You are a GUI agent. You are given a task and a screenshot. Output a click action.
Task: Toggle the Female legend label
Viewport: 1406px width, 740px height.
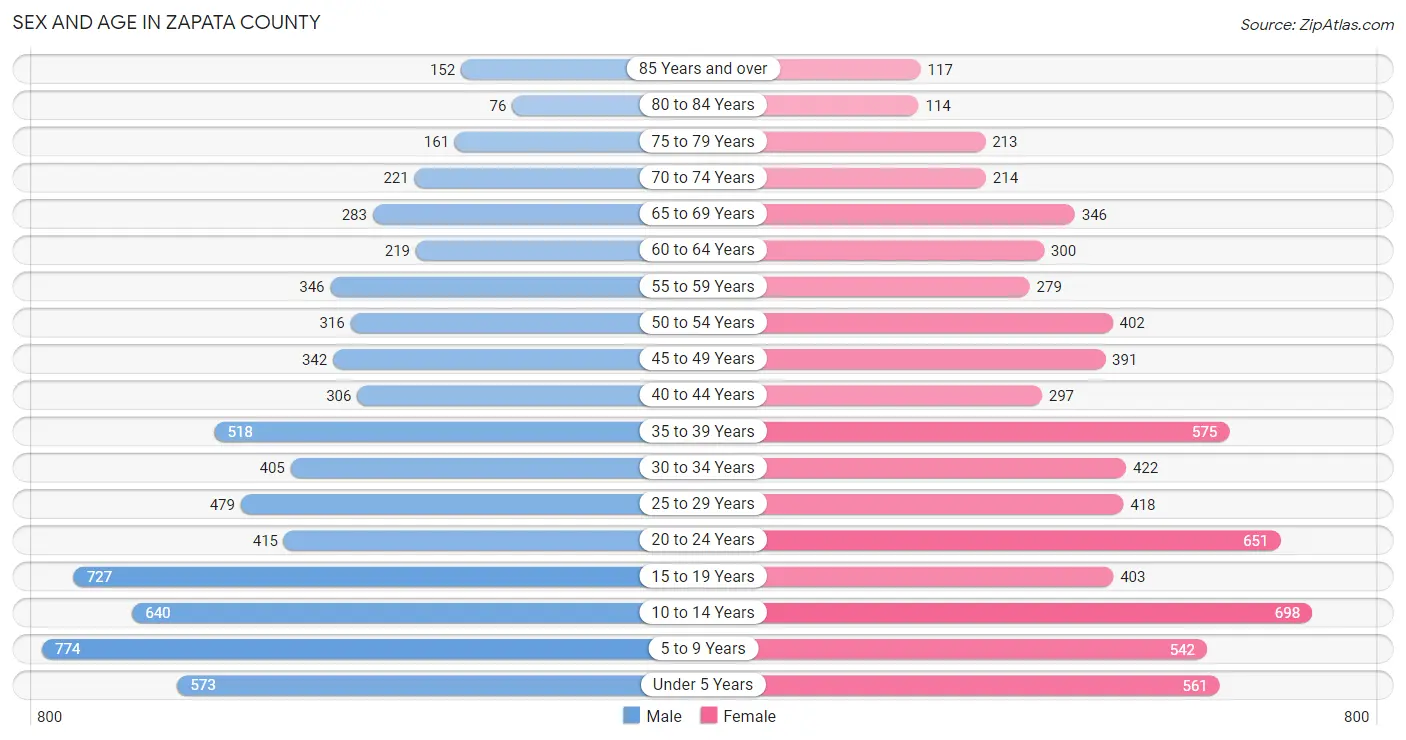pos(750,716)
